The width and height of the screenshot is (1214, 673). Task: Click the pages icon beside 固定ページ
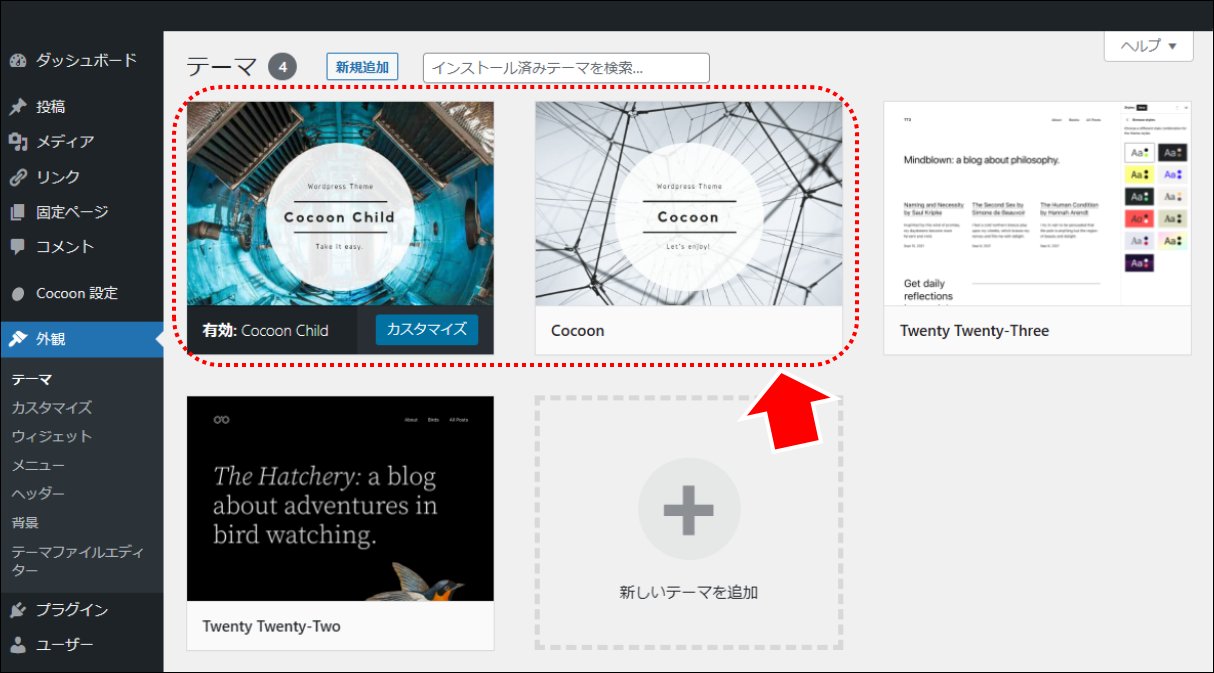(x=18, y=212)
